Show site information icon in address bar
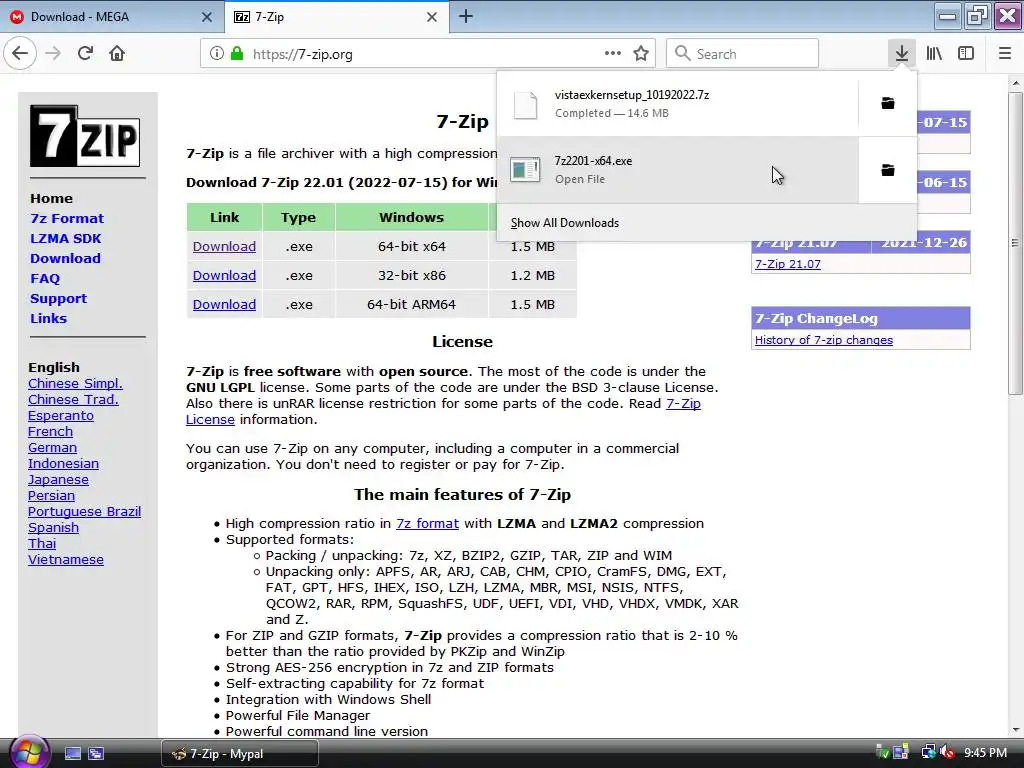Viewport: 1024px width, 768px height. [x=216, y=54]
